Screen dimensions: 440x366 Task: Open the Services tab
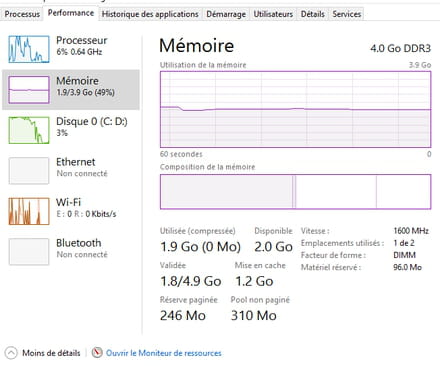coord(347,14)
